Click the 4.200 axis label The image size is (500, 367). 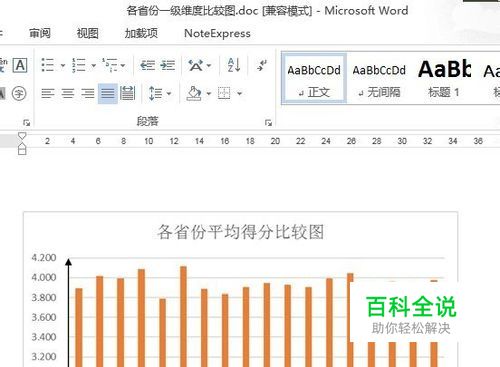click(x=44, y=258)
